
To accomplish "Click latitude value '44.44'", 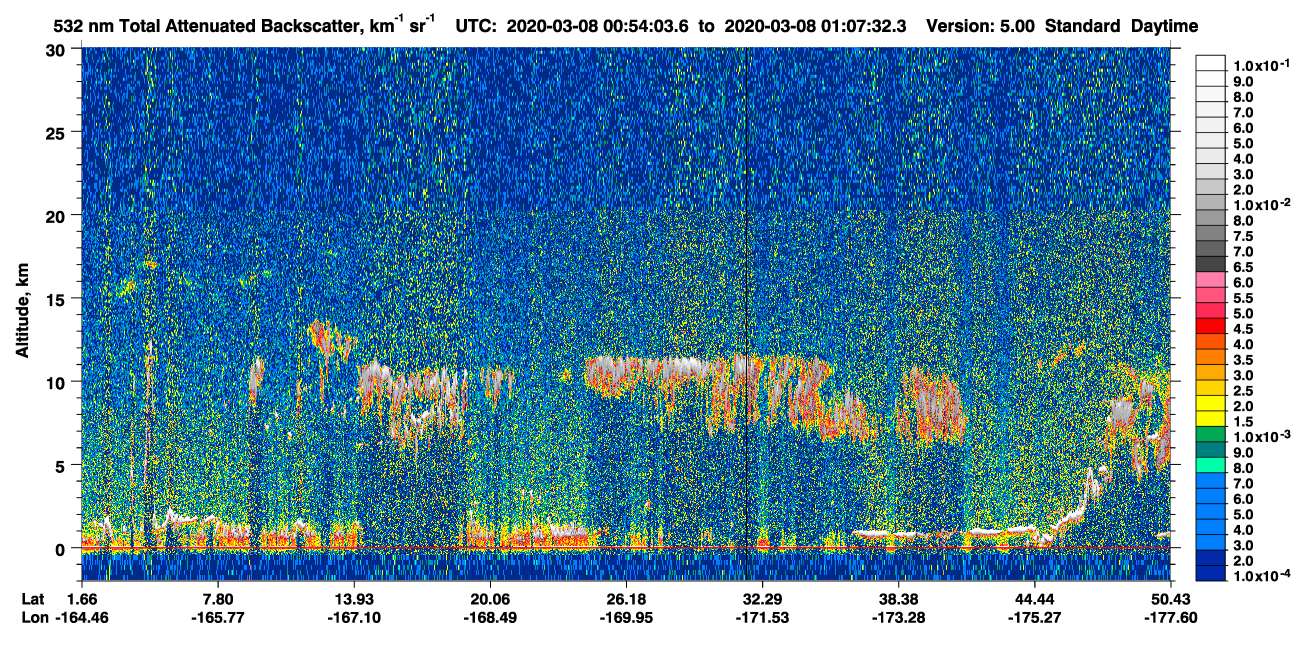I will (1034, 599).
